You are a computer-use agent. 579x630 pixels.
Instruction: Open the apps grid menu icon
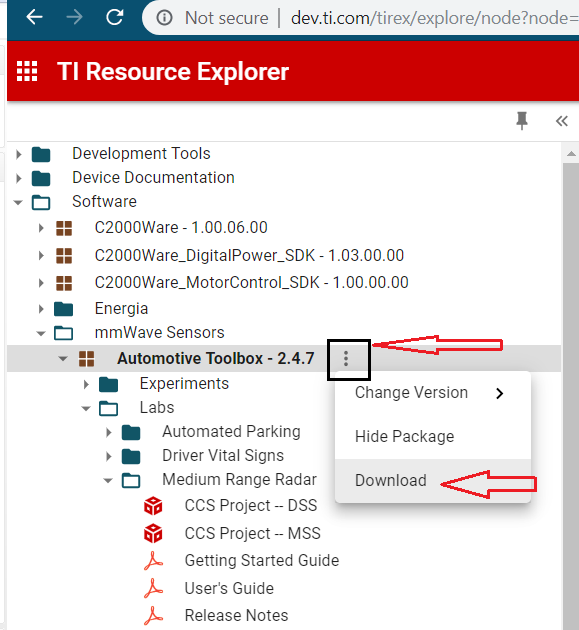coord(27,71)
